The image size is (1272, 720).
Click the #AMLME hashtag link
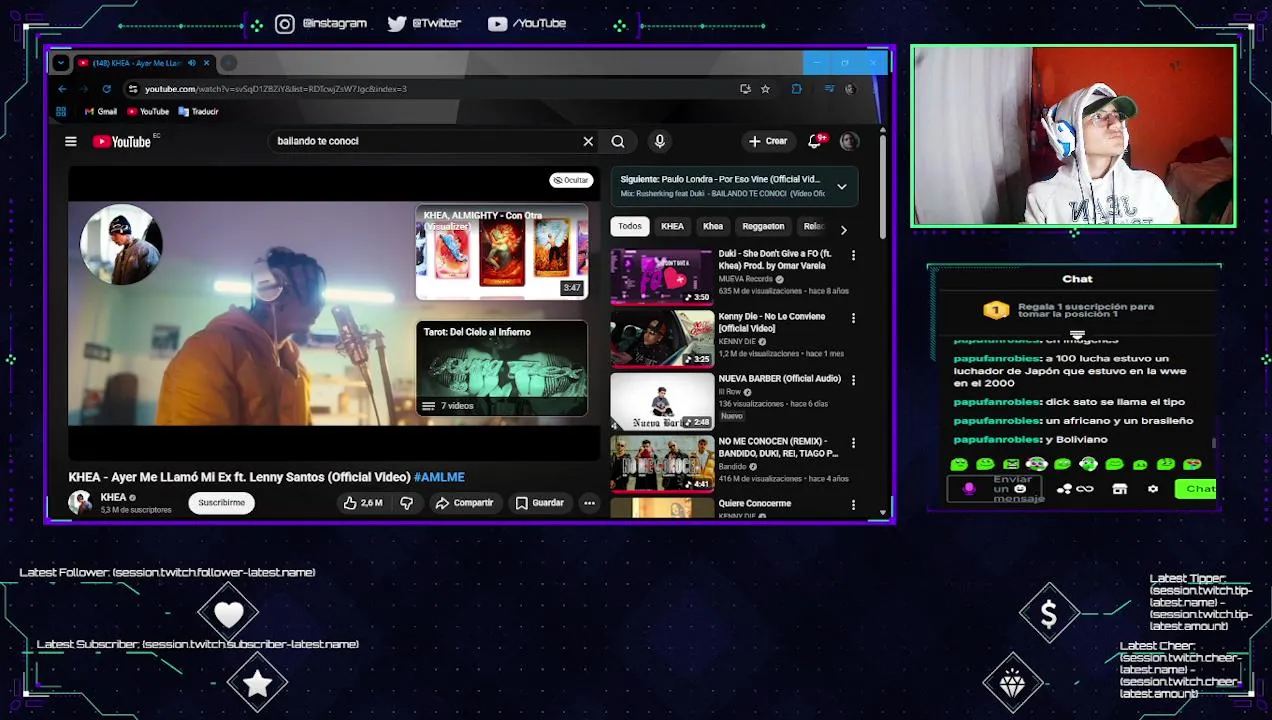(439, 477)
